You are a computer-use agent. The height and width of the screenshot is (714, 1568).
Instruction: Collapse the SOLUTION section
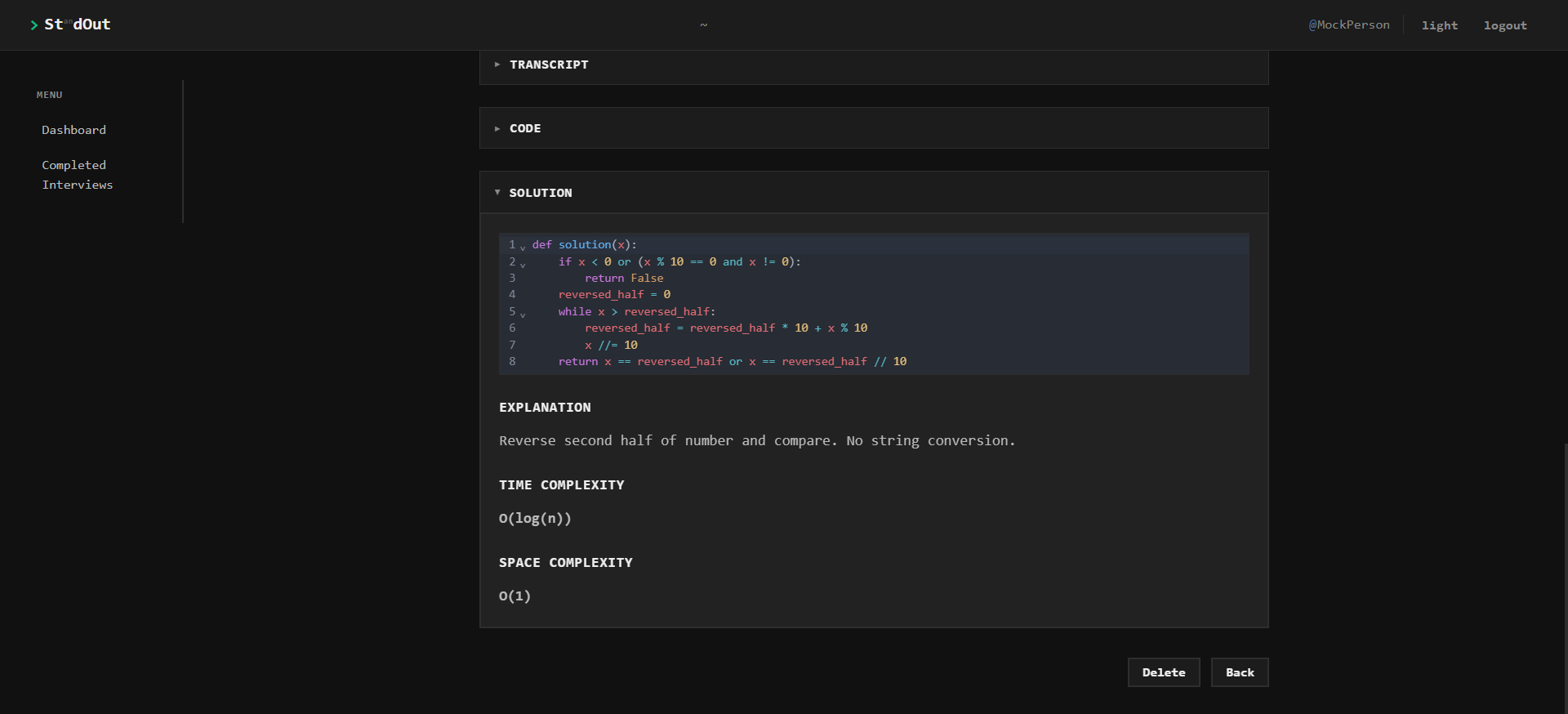click(873, 193)
